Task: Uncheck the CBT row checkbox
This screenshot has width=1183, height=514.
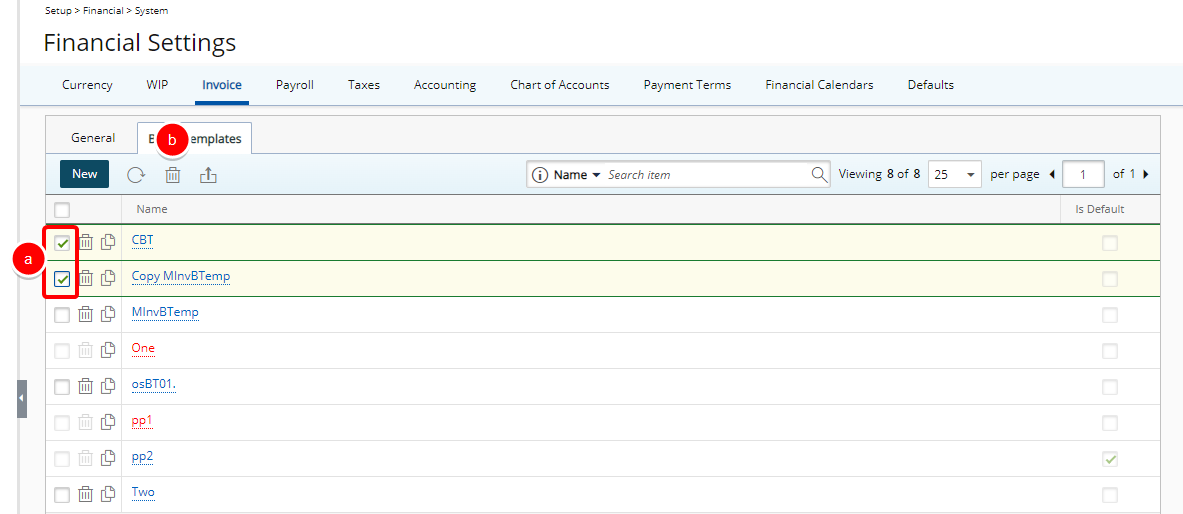Action: pos(62,243)
